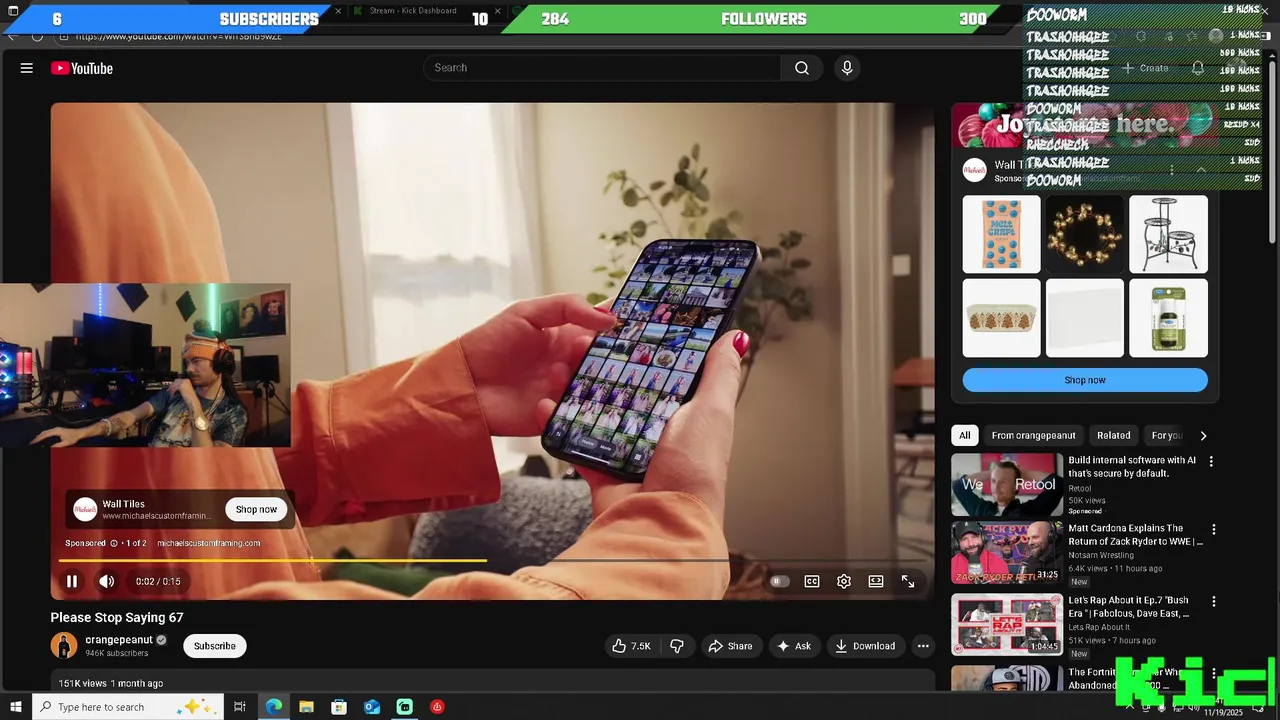Like the video with 7.5K likes
1280x720 pixels.
coord(631,646)
